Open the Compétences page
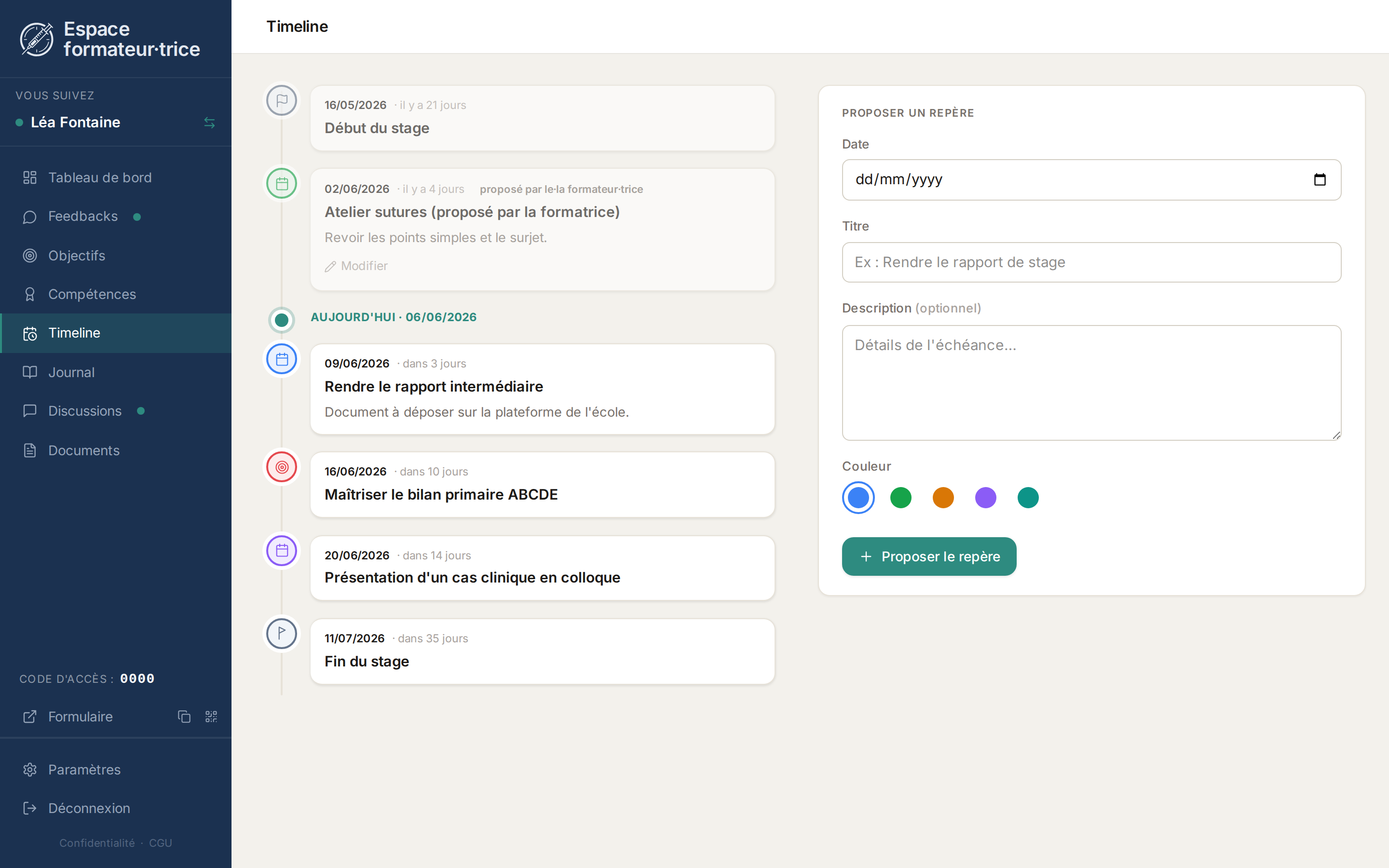 (x=115, y=294)
